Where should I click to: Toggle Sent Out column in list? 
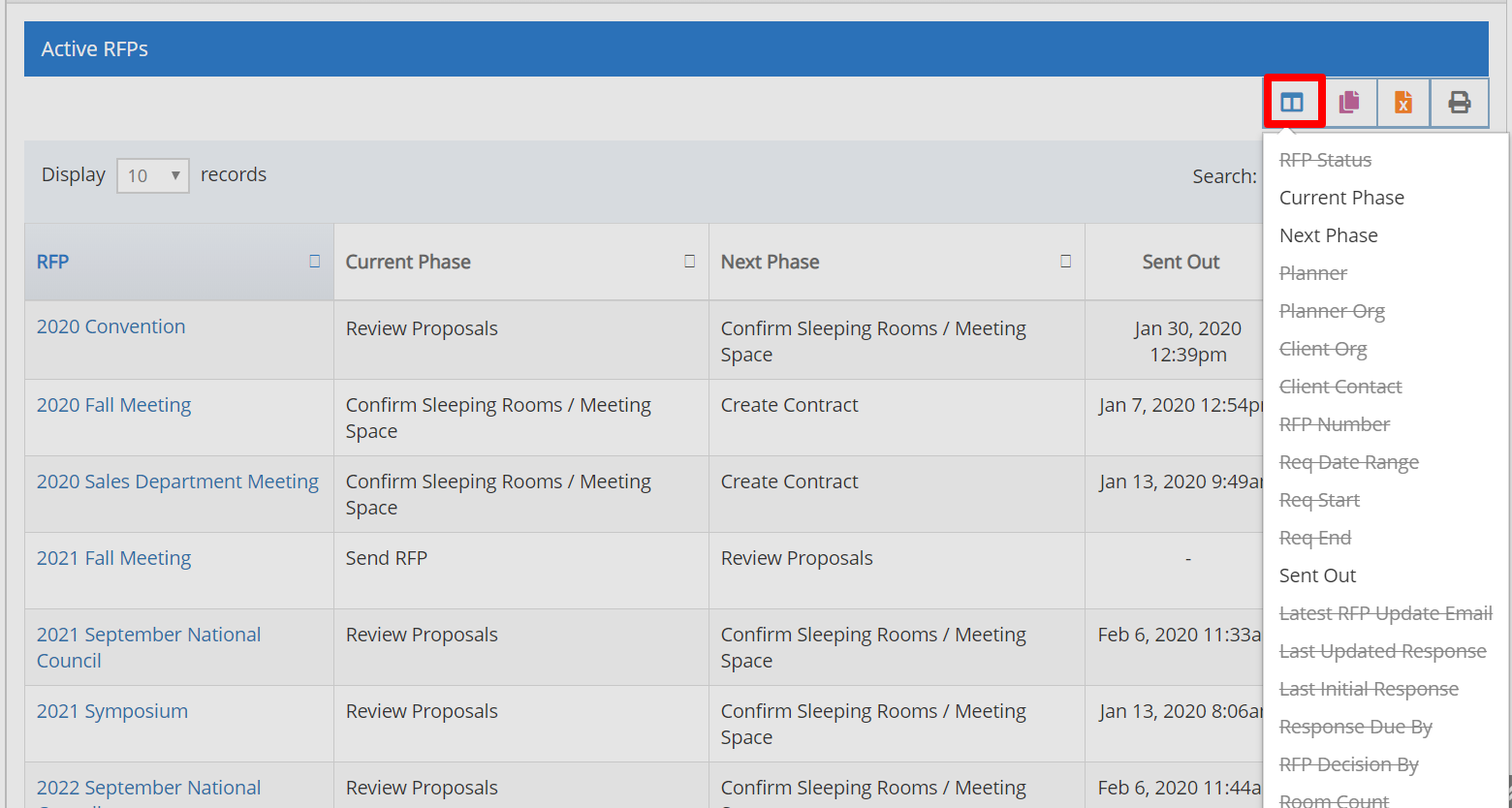click(1317, 575)
